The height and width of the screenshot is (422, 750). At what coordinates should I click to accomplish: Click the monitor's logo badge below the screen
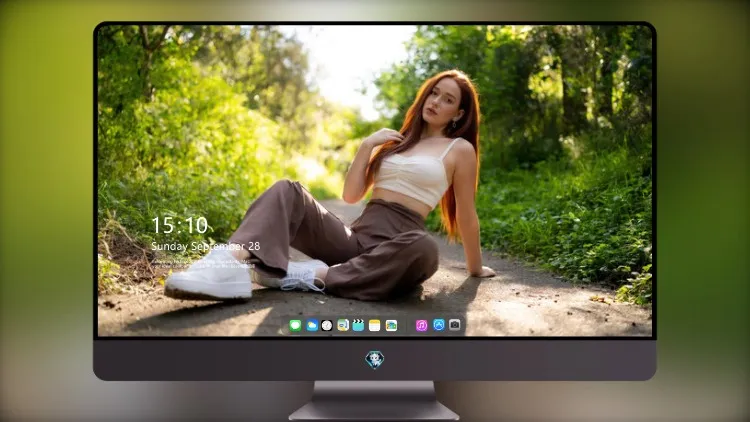point(375,360)
